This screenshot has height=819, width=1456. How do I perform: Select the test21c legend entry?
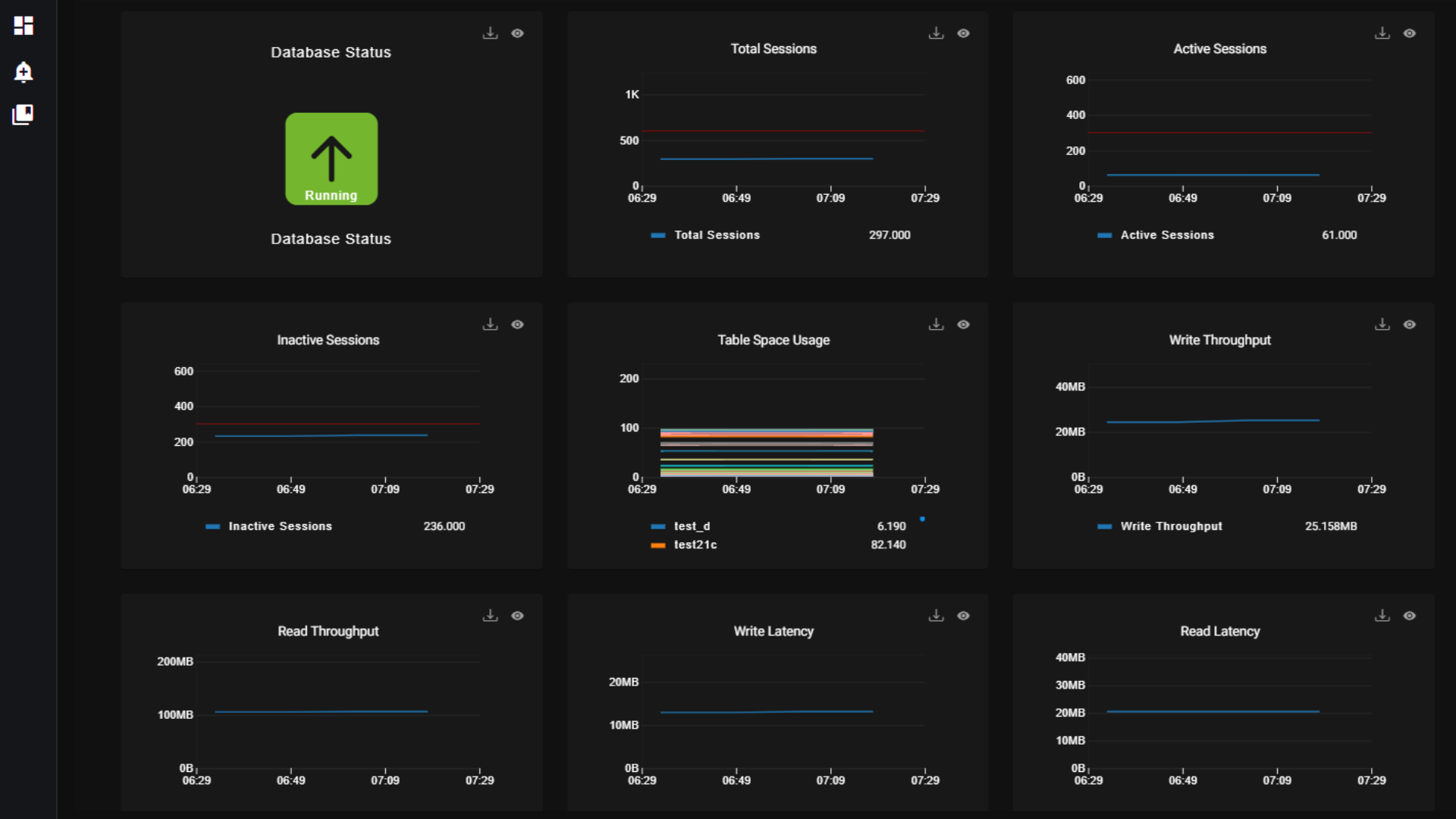(695, 544)
